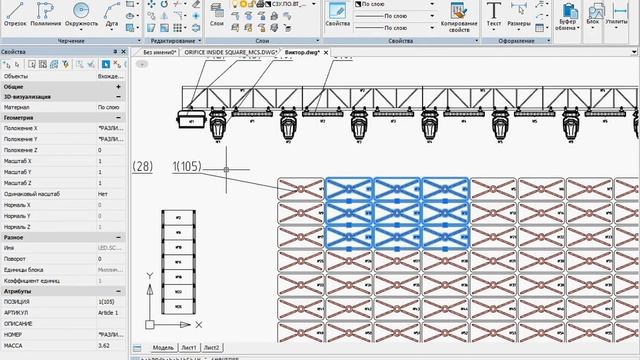Viewport: 640px width, 360px height.
Task: Open the document tabs list dropdown
Action: (634, 52)
